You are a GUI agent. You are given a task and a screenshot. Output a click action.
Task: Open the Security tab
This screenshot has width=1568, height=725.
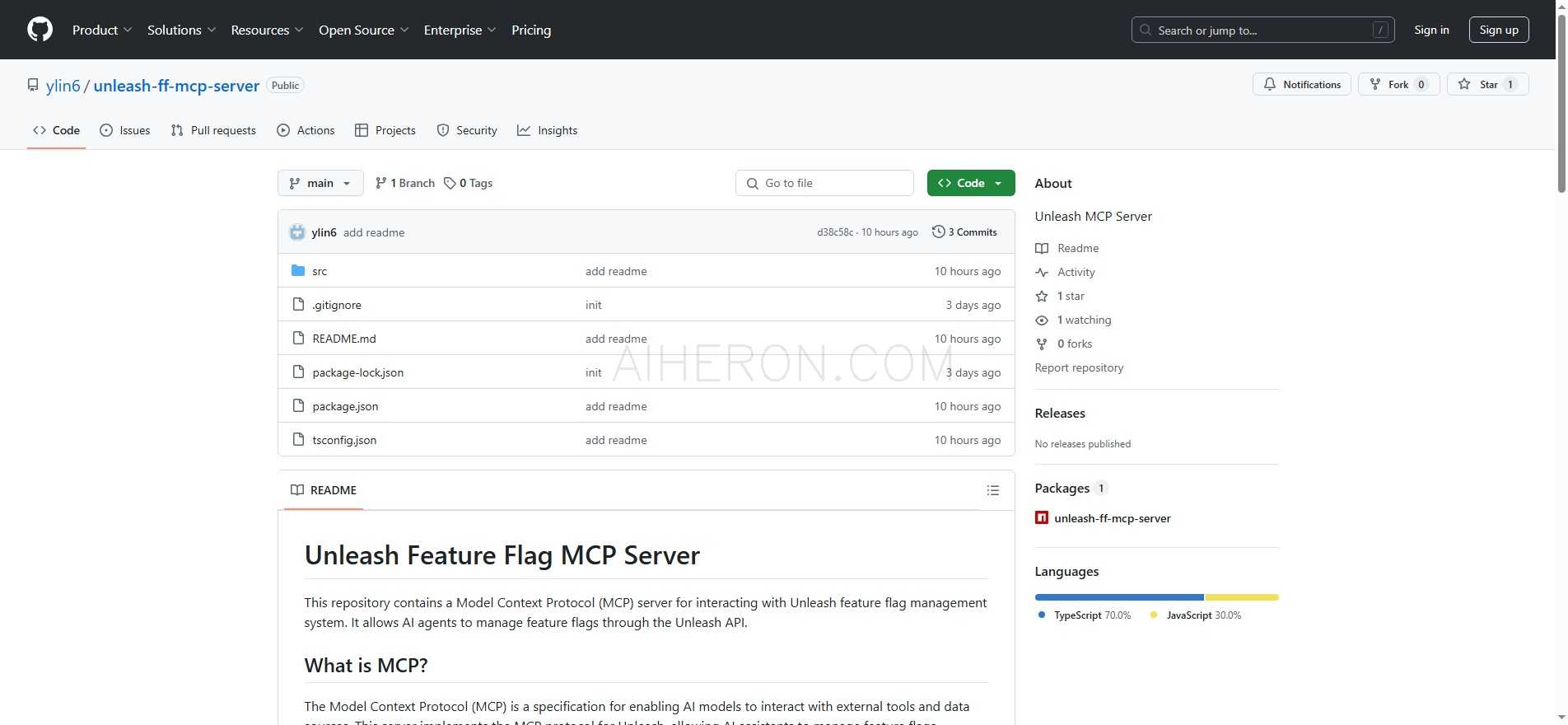(467, 130)
